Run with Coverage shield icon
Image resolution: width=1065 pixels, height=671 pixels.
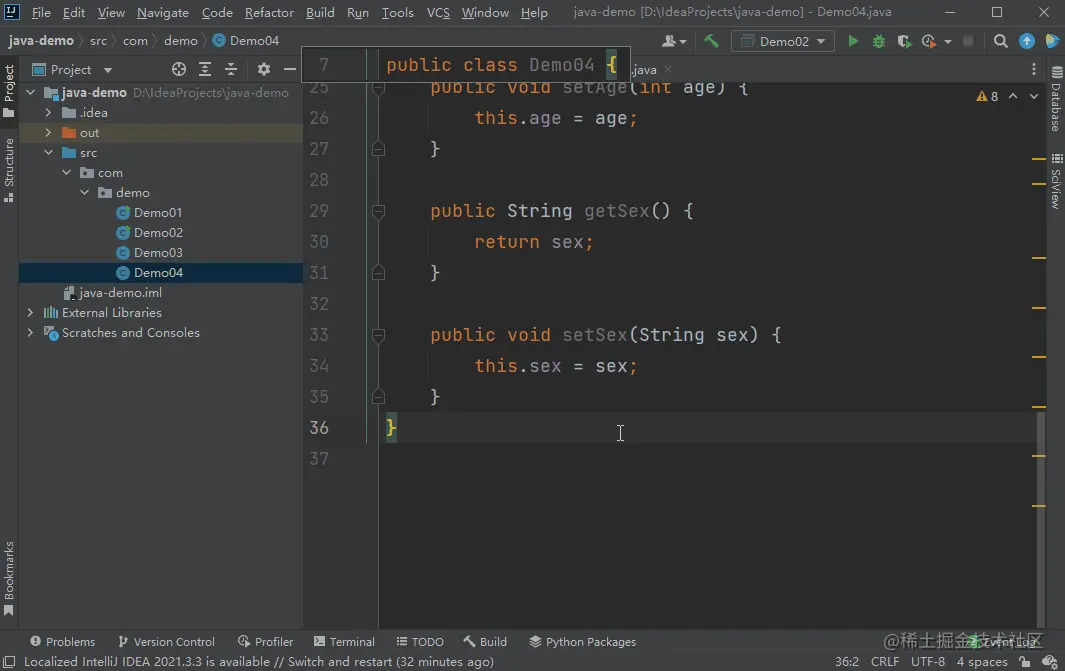[x=904, y=41]
